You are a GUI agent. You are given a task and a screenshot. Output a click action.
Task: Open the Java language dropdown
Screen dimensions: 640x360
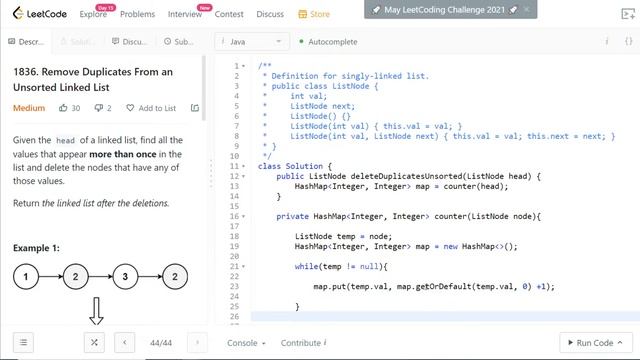point(251,42)
